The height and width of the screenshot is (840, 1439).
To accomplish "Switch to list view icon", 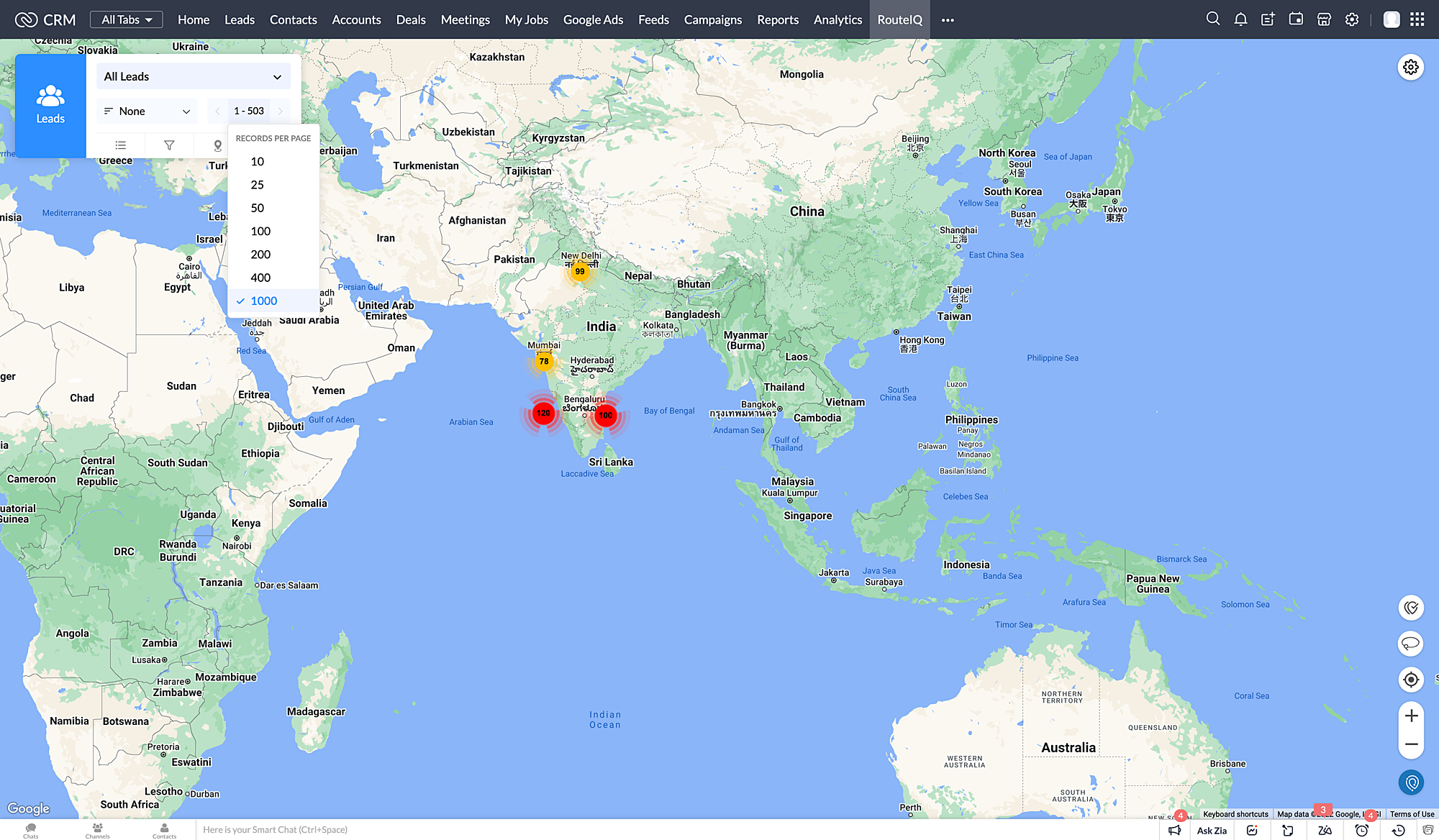I will tap(121, 145).
